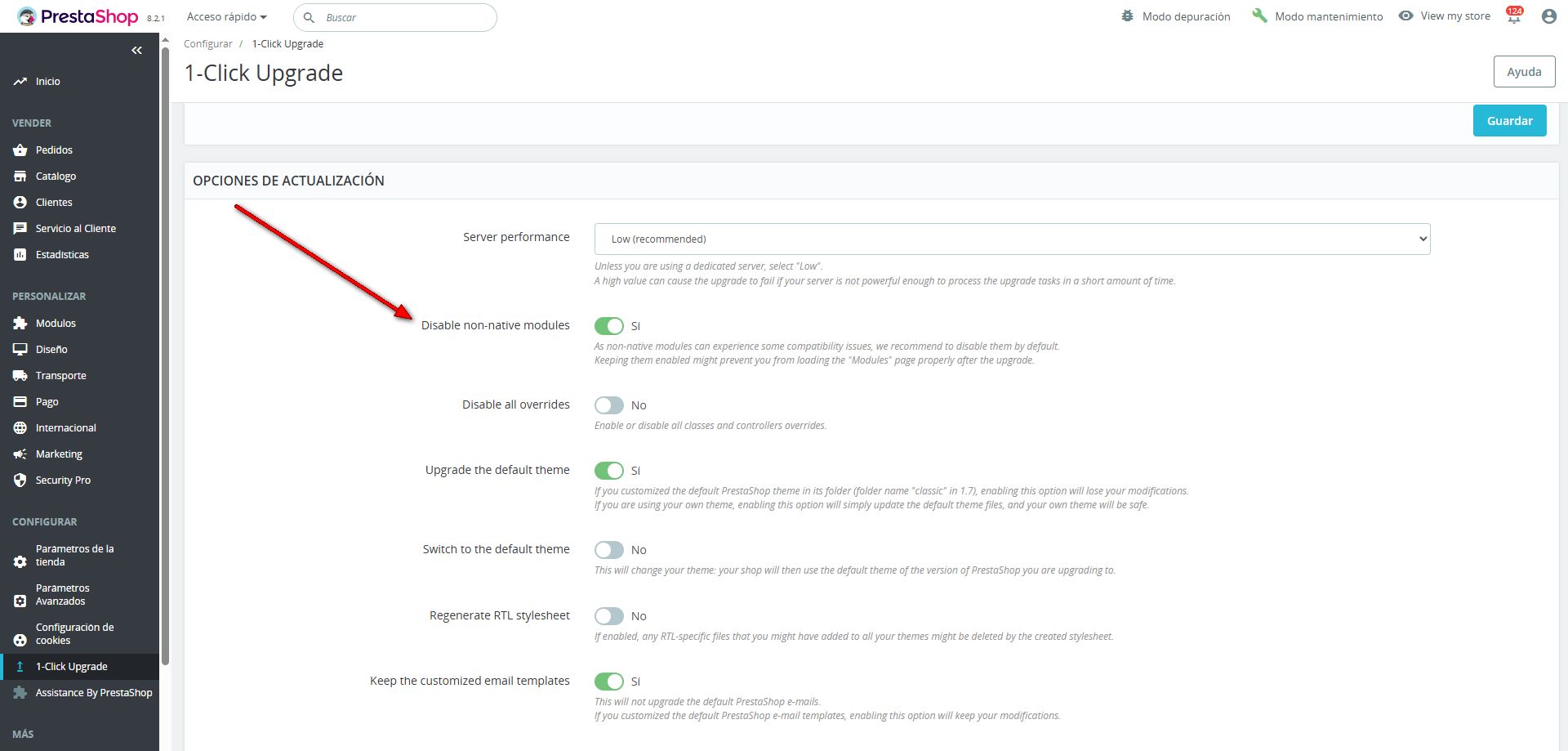Click the Guardar button
The image size is (1568, 751).
[1509, 121]
